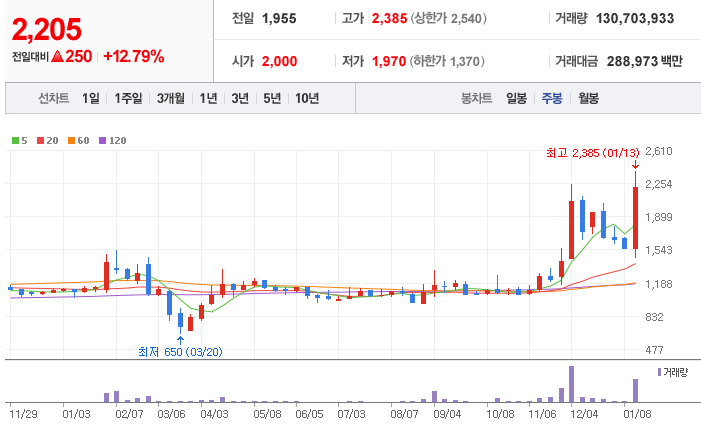The image size is (701, 431).
Task: Click the 시가 value 2,000
Action: pyautogui.click(x=279, y=61)
